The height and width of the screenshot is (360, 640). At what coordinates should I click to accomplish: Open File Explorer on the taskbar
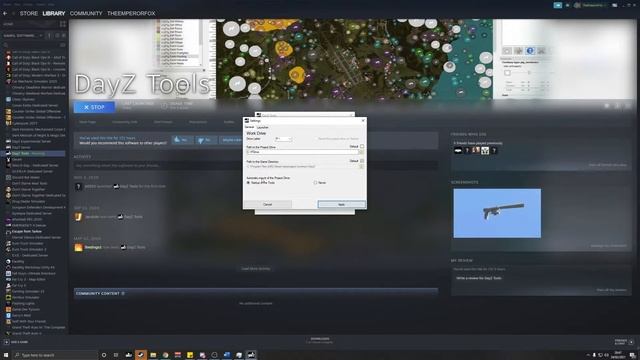(153, 355)
